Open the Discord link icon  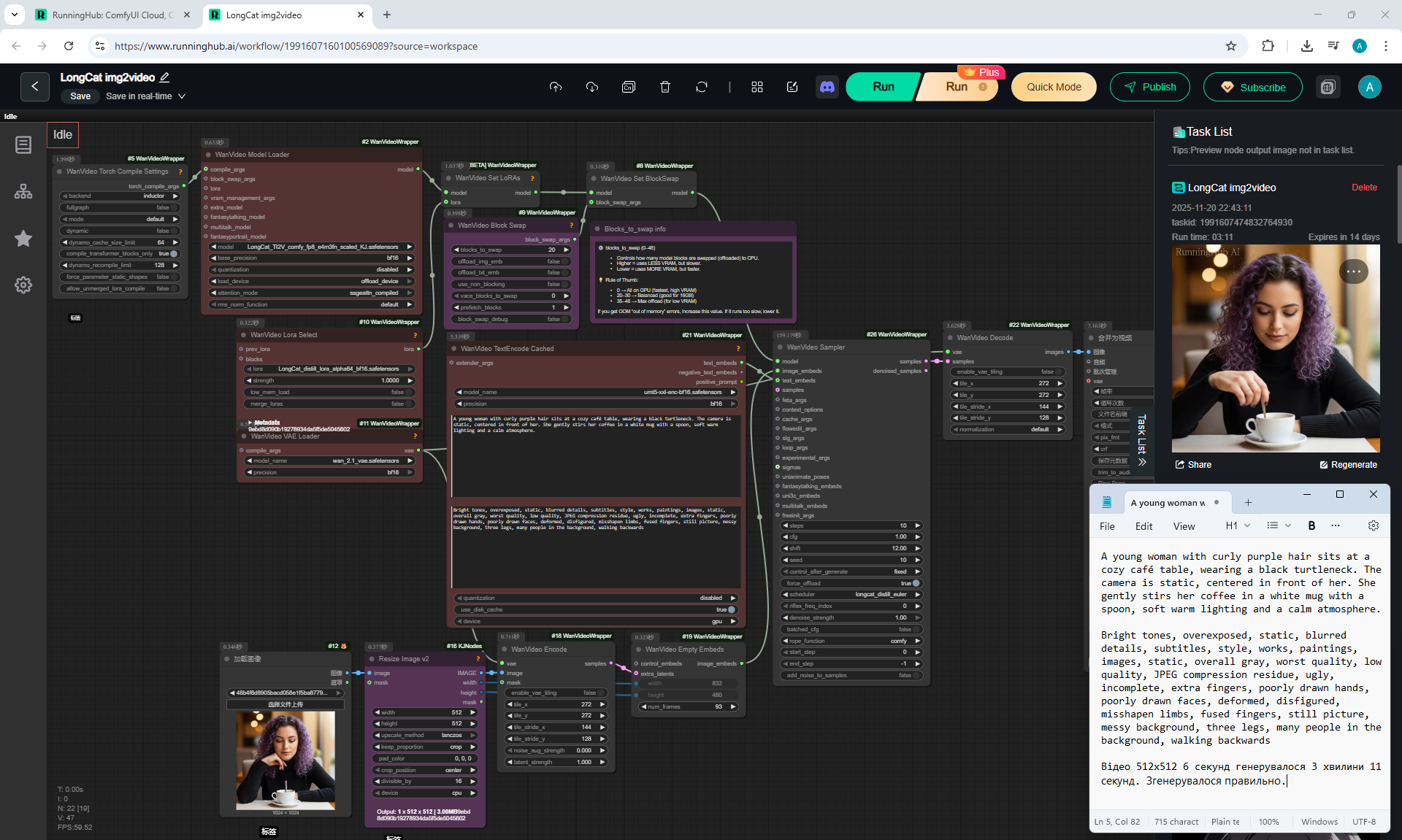click(x=827, y=87)
